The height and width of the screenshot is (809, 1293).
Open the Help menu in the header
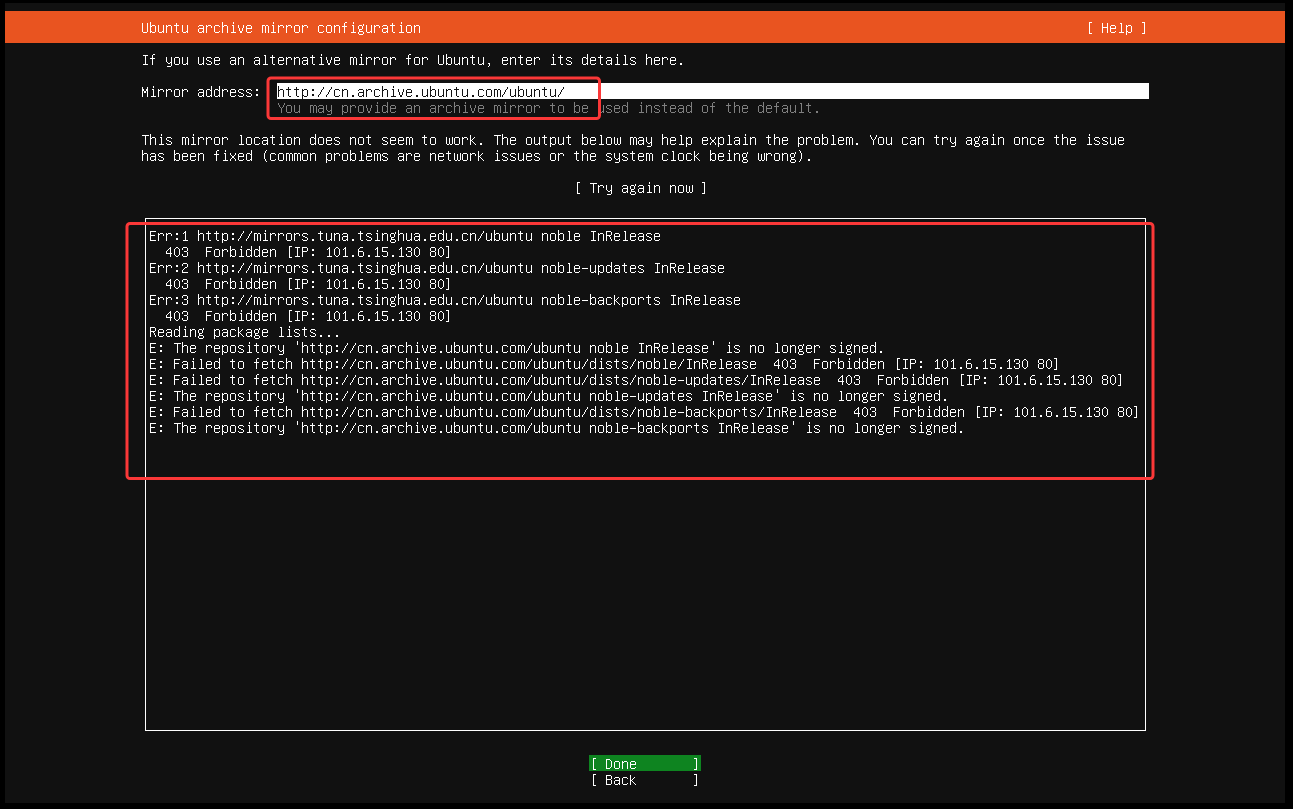tap(1116, 28)
